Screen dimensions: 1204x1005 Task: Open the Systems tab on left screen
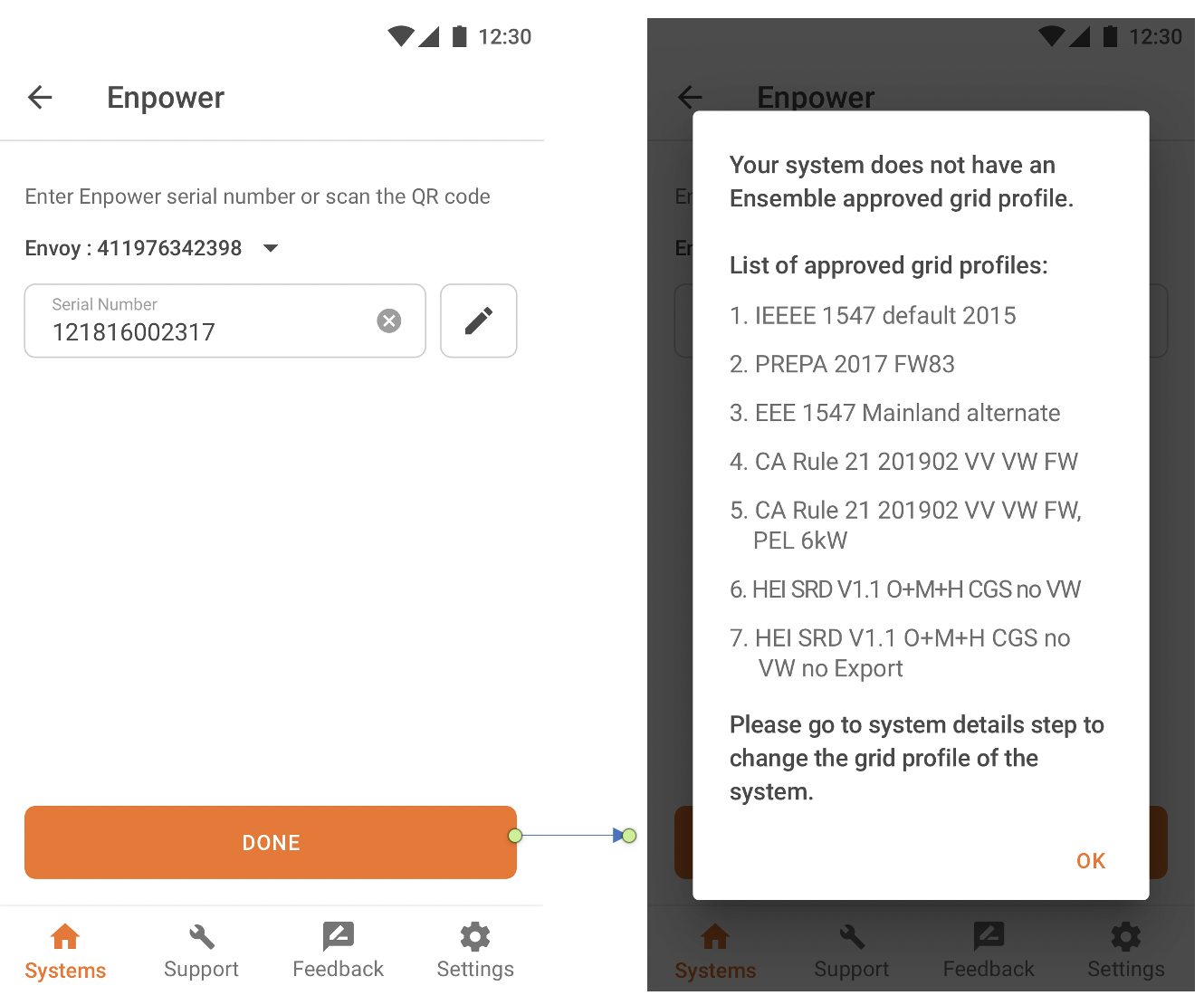tap(65, 950)
